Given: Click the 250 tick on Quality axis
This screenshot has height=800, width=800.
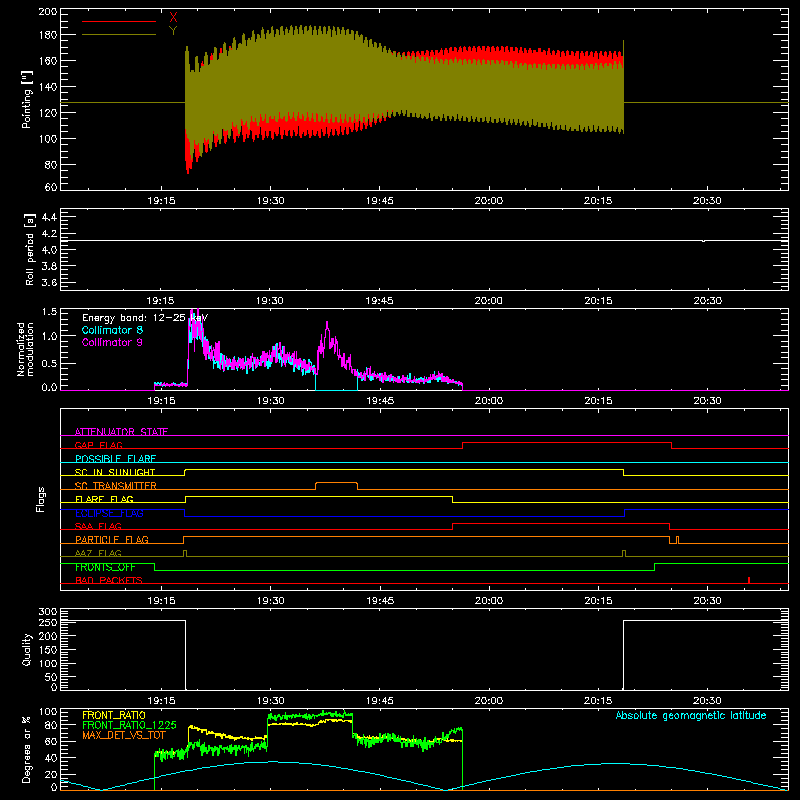Looking at the screenshot, I should 48,623.
